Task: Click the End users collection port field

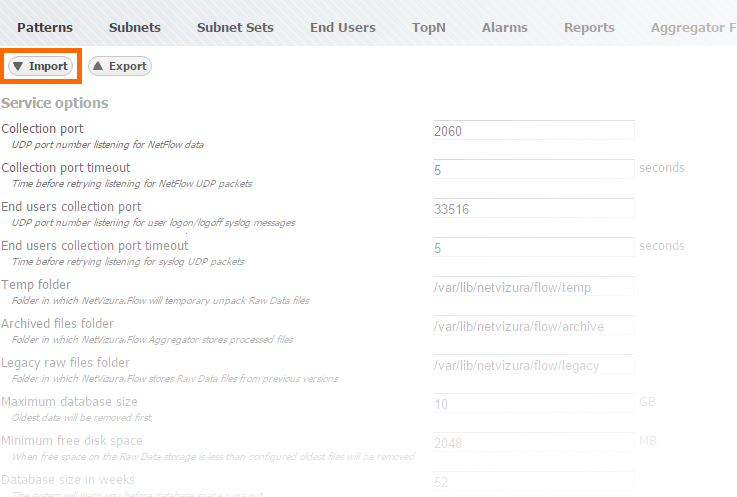Action: [533, 208]
